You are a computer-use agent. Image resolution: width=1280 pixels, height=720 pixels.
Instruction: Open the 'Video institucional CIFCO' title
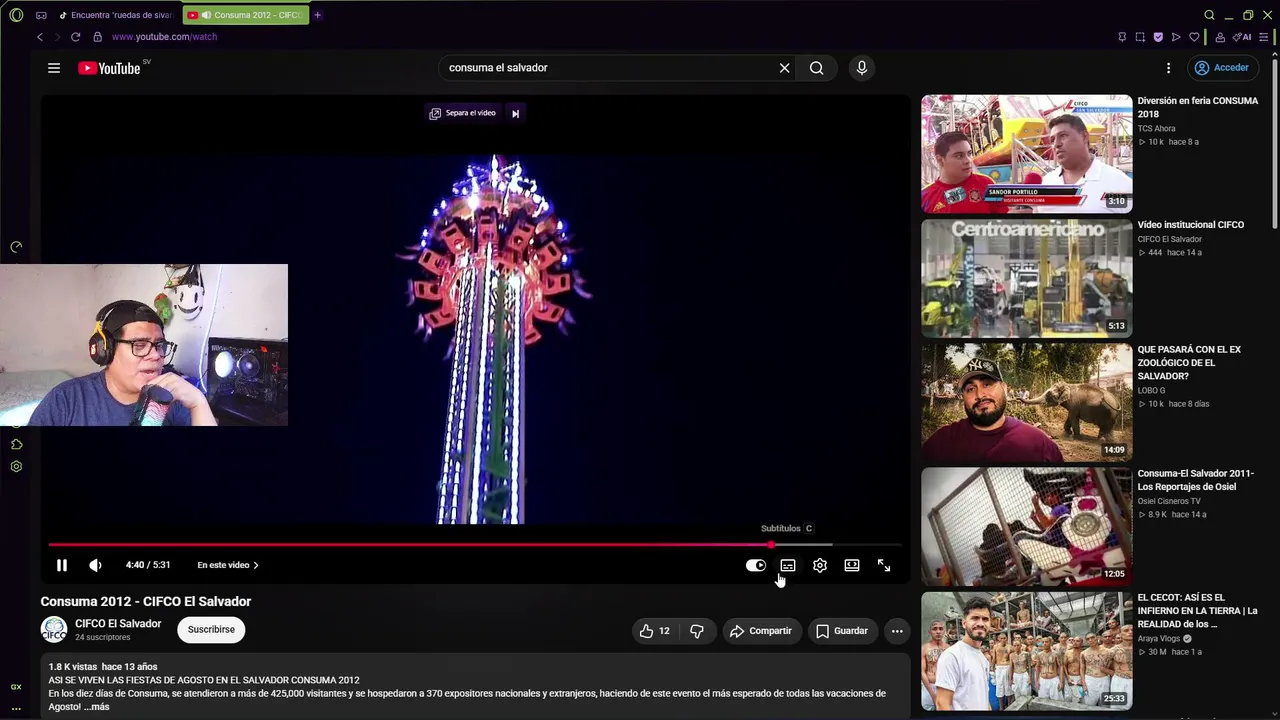(1191, 225)
